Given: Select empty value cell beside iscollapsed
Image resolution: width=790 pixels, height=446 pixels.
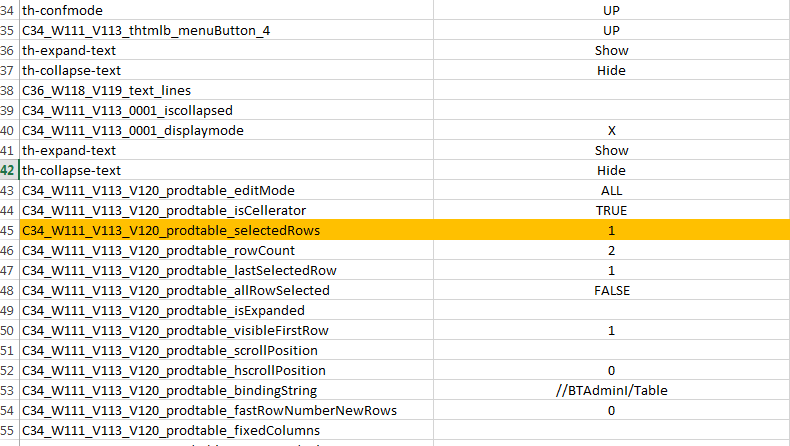Looking at the screenshot, I should coord(612,110).
